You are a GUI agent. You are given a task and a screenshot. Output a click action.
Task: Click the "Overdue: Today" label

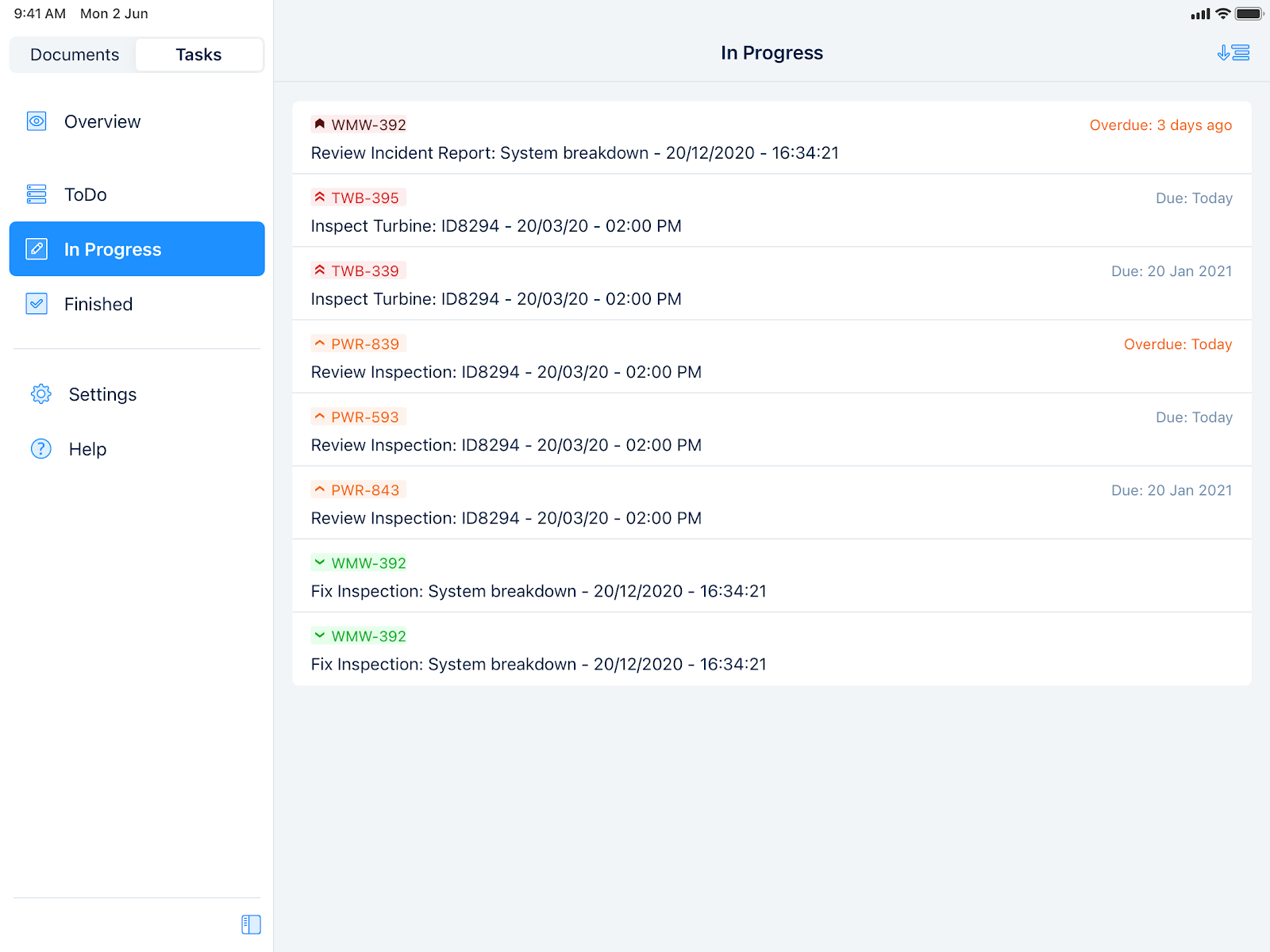click(1178, 344)
